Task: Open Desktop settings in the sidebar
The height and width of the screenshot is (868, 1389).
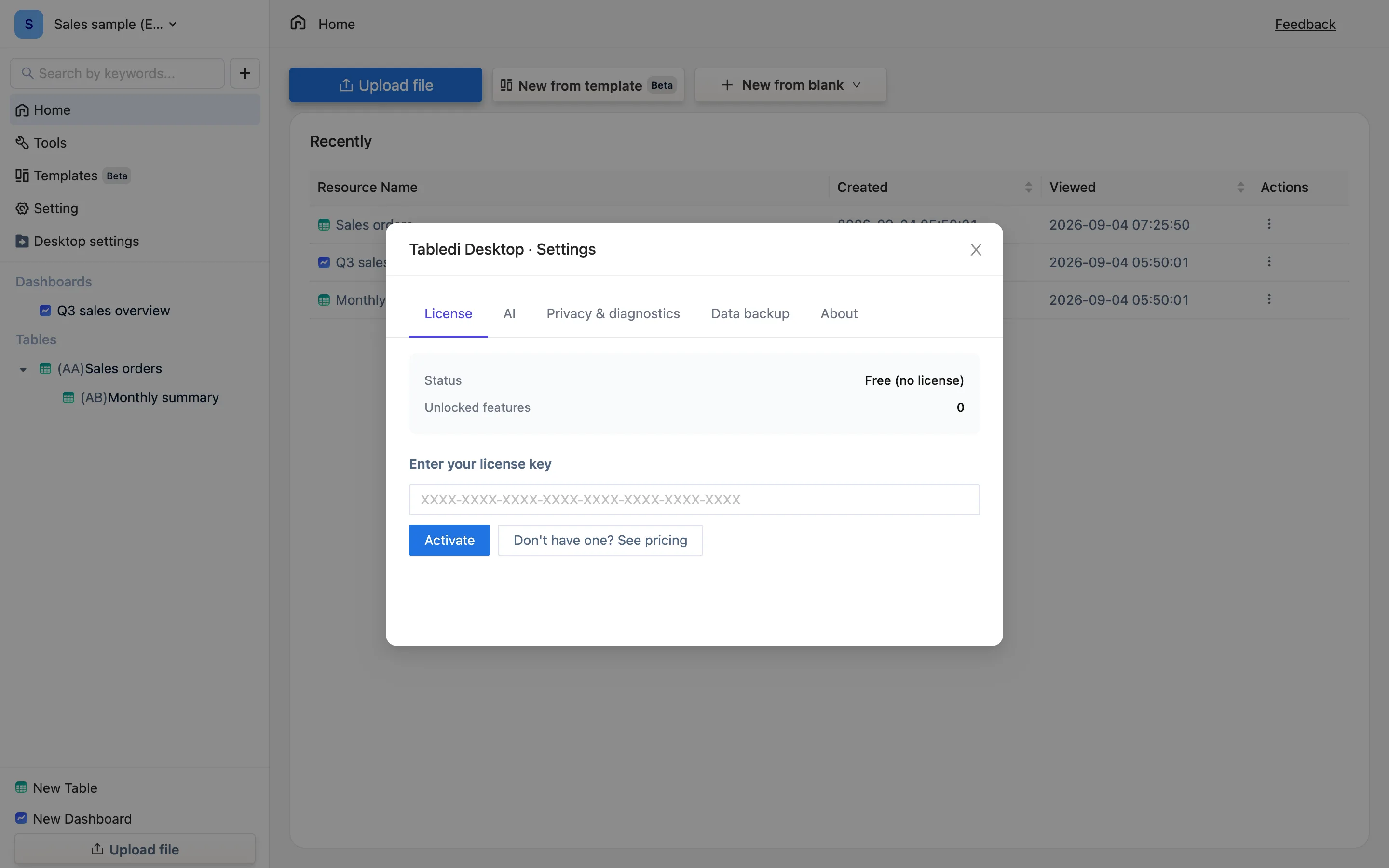Action: pyautogui.click(x=135, y=241)
